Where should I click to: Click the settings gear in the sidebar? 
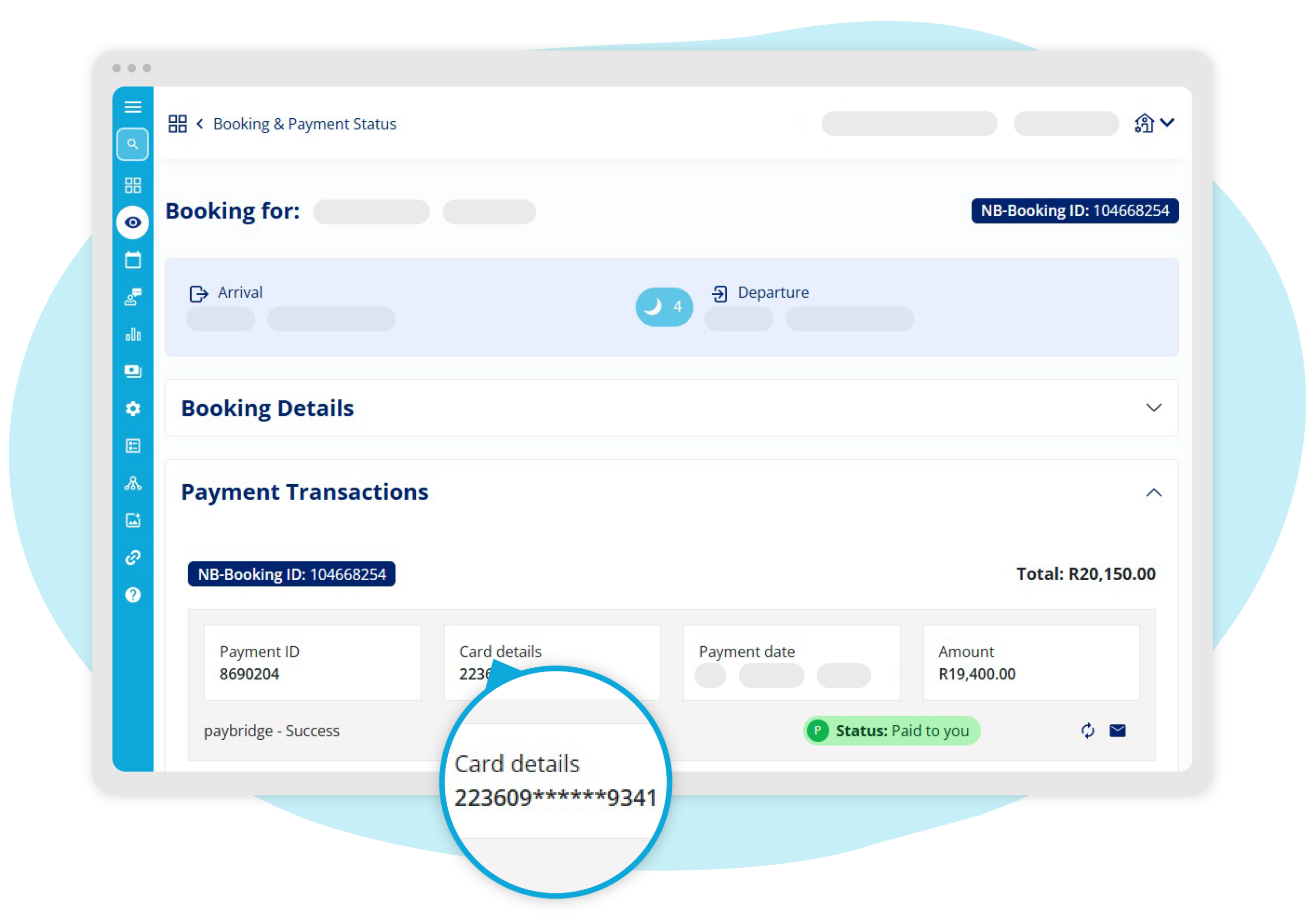133,408
